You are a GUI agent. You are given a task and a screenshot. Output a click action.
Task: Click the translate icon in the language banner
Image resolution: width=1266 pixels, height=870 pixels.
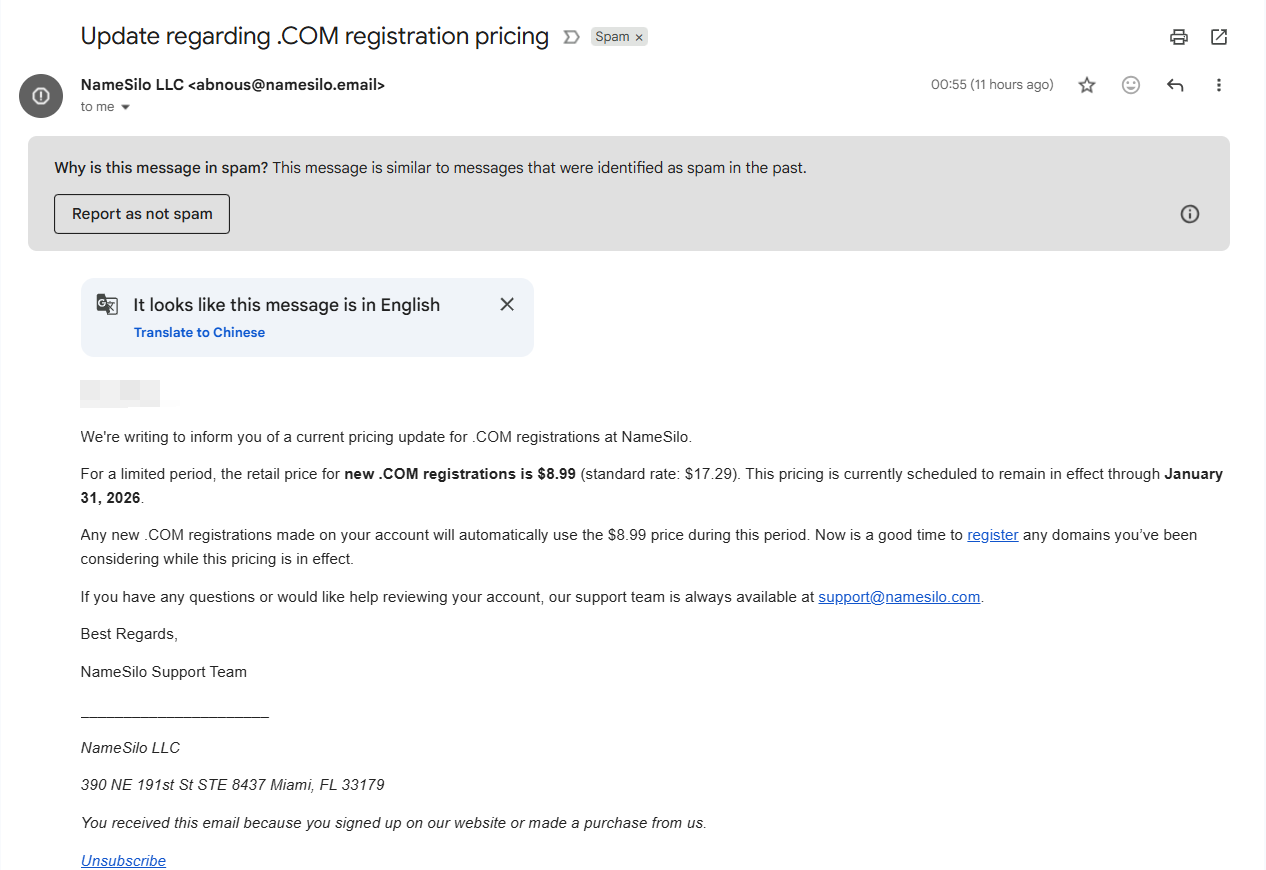(107, 305)
